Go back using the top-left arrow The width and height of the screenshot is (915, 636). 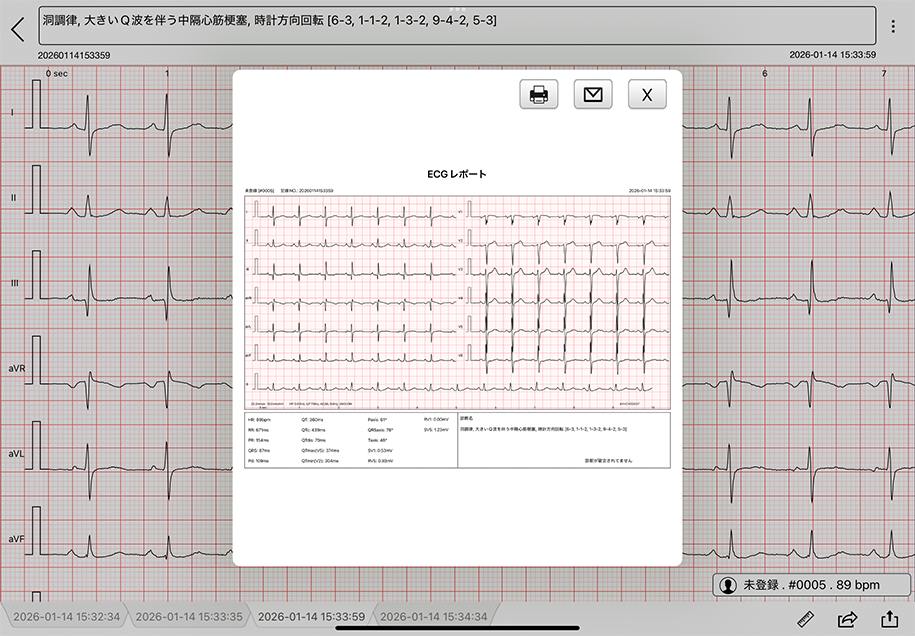[17, 28]
